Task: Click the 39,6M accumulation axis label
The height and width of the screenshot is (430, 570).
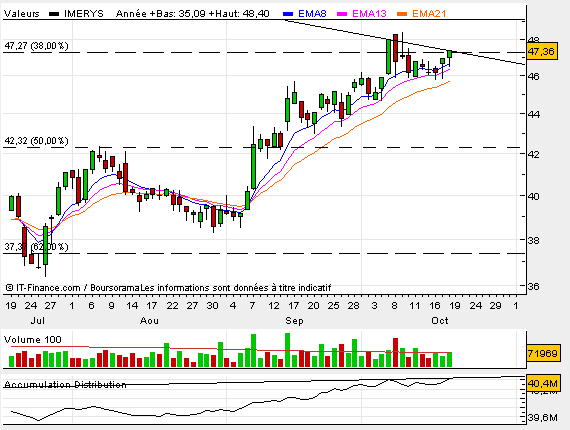Action: [542, 418]
